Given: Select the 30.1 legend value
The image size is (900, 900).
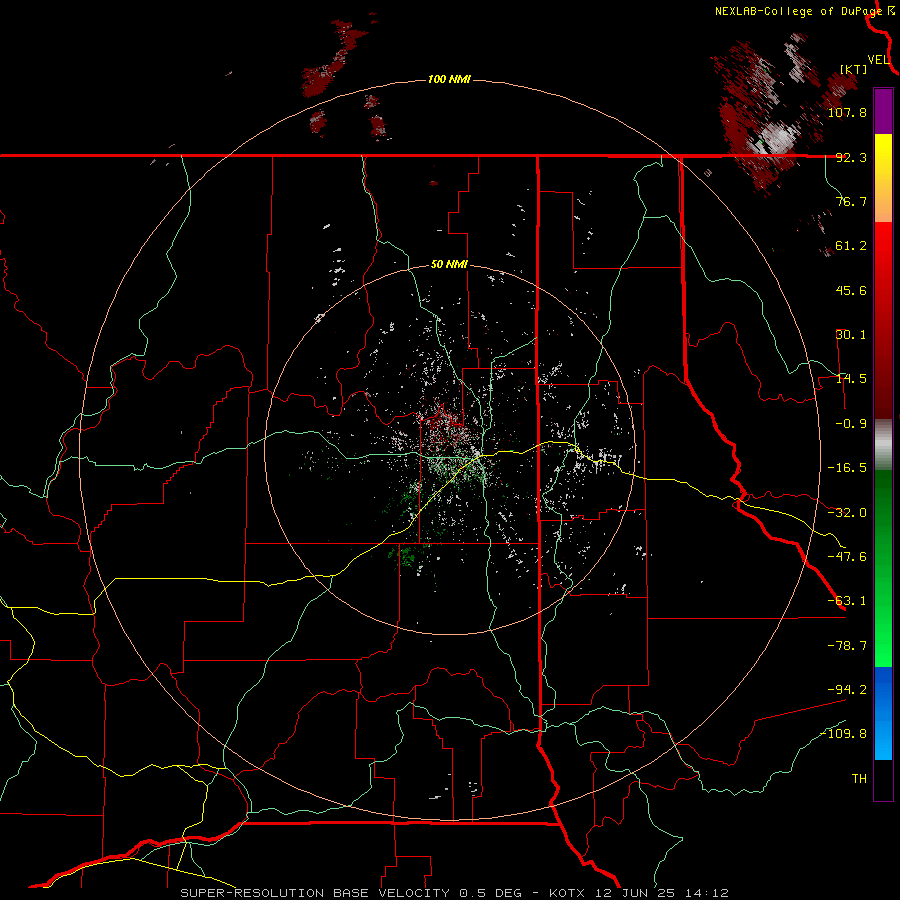Looking at the screenshot, I should [x=851, y=335].
